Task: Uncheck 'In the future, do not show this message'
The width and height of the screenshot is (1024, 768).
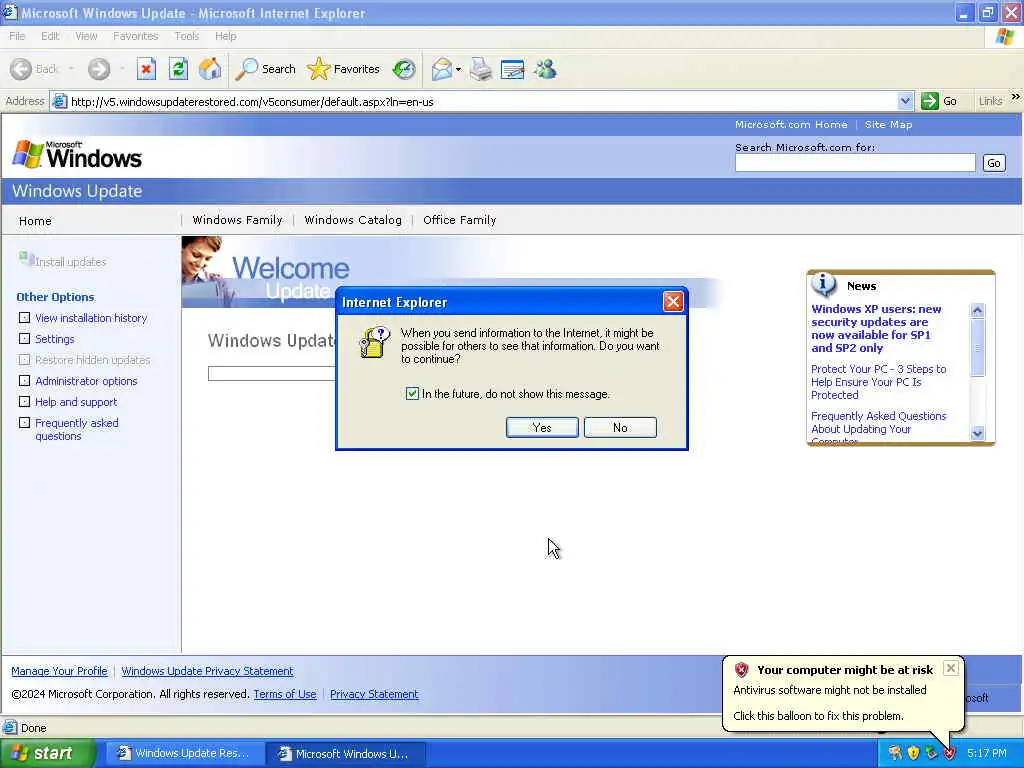Action: click(x=412, y=394)
